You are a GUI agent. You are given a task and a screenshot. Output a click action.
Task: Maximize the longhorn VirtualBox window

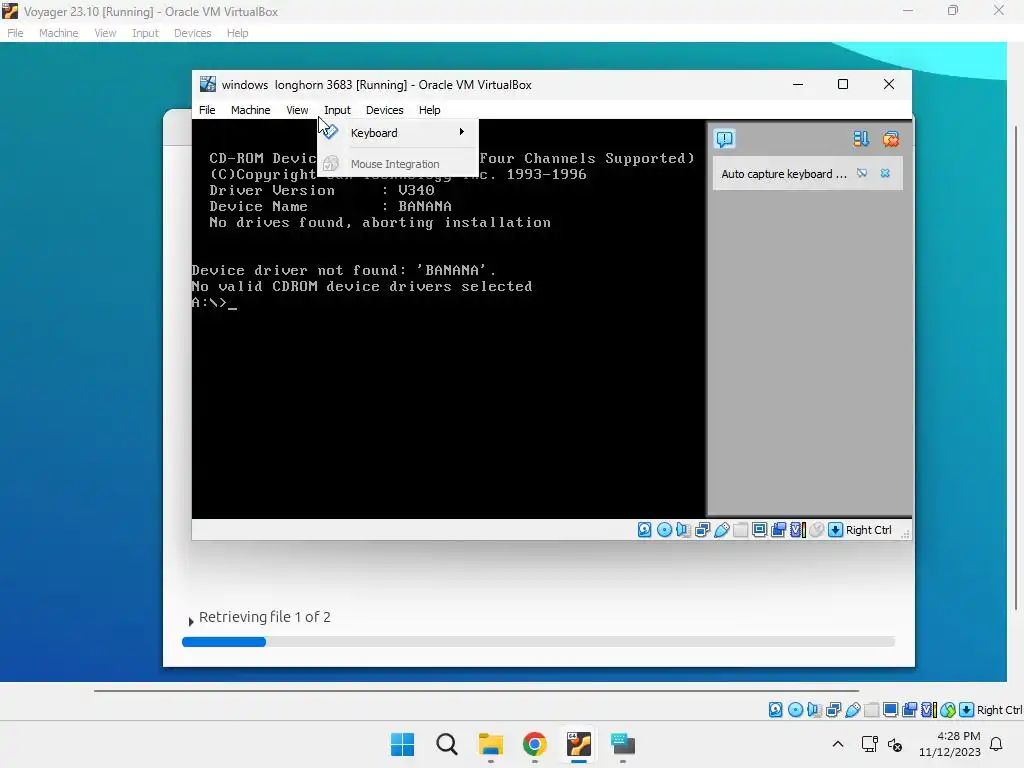coord(843,84)
